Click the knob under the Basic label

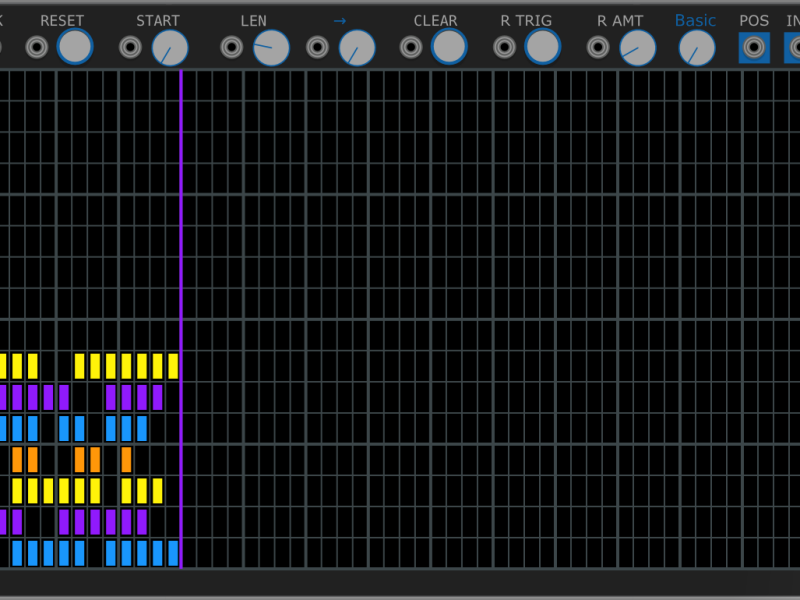(x=696, y=47)
